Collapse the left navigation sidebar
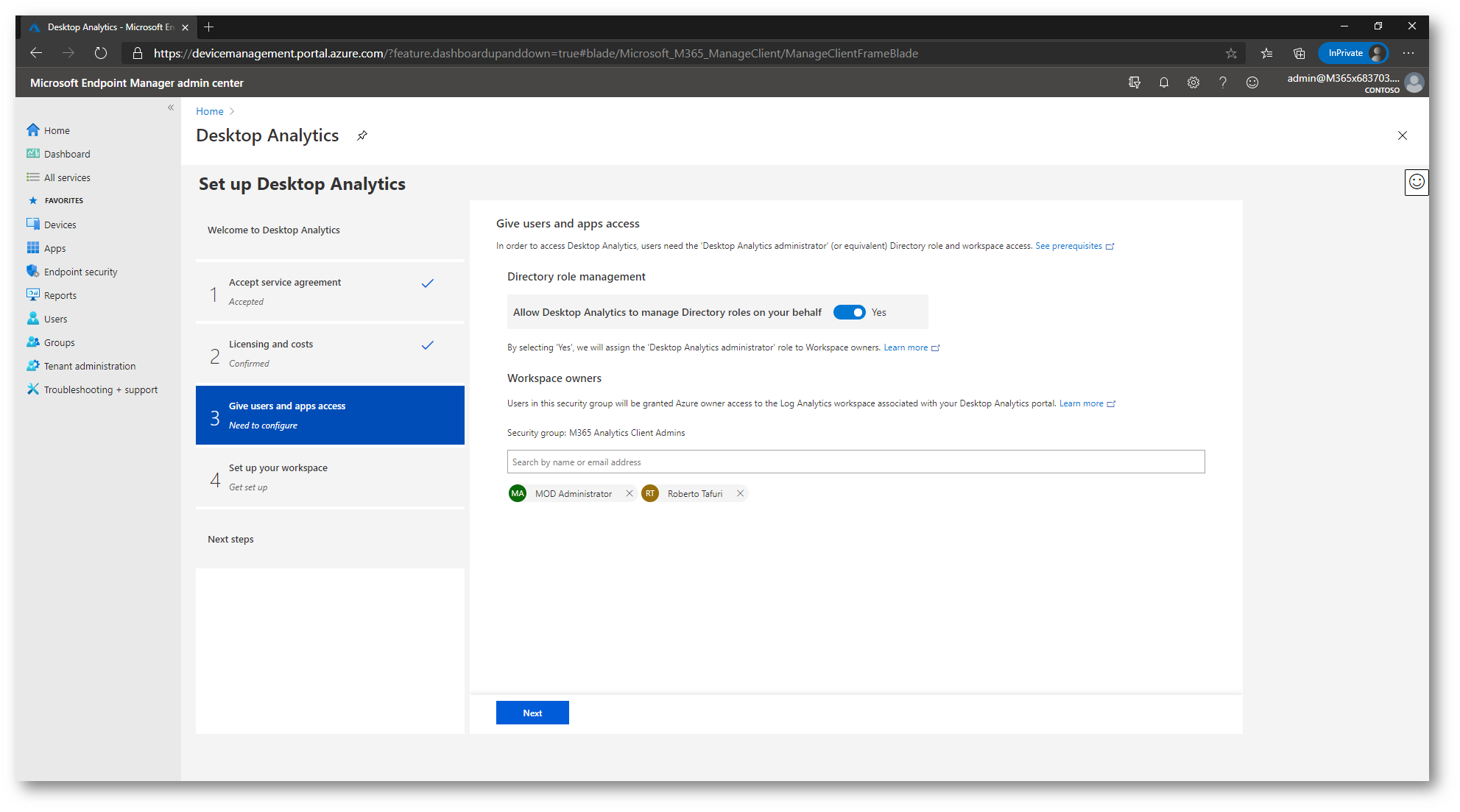1460x812 pixels. [x=171, y=107]
